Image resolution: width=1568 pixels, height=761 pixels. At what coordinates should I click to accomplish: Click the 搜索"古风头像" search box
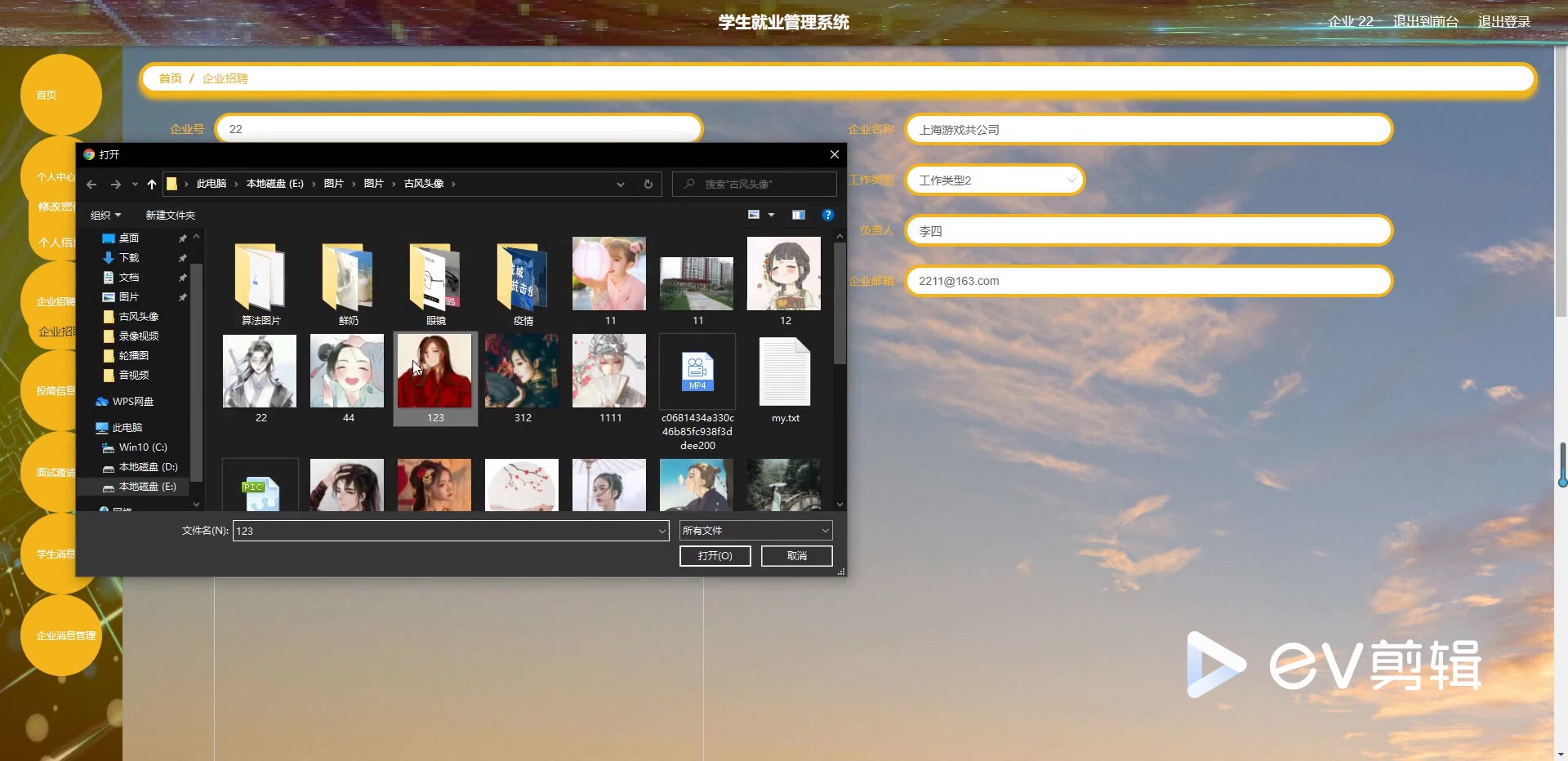click(755, 185)
